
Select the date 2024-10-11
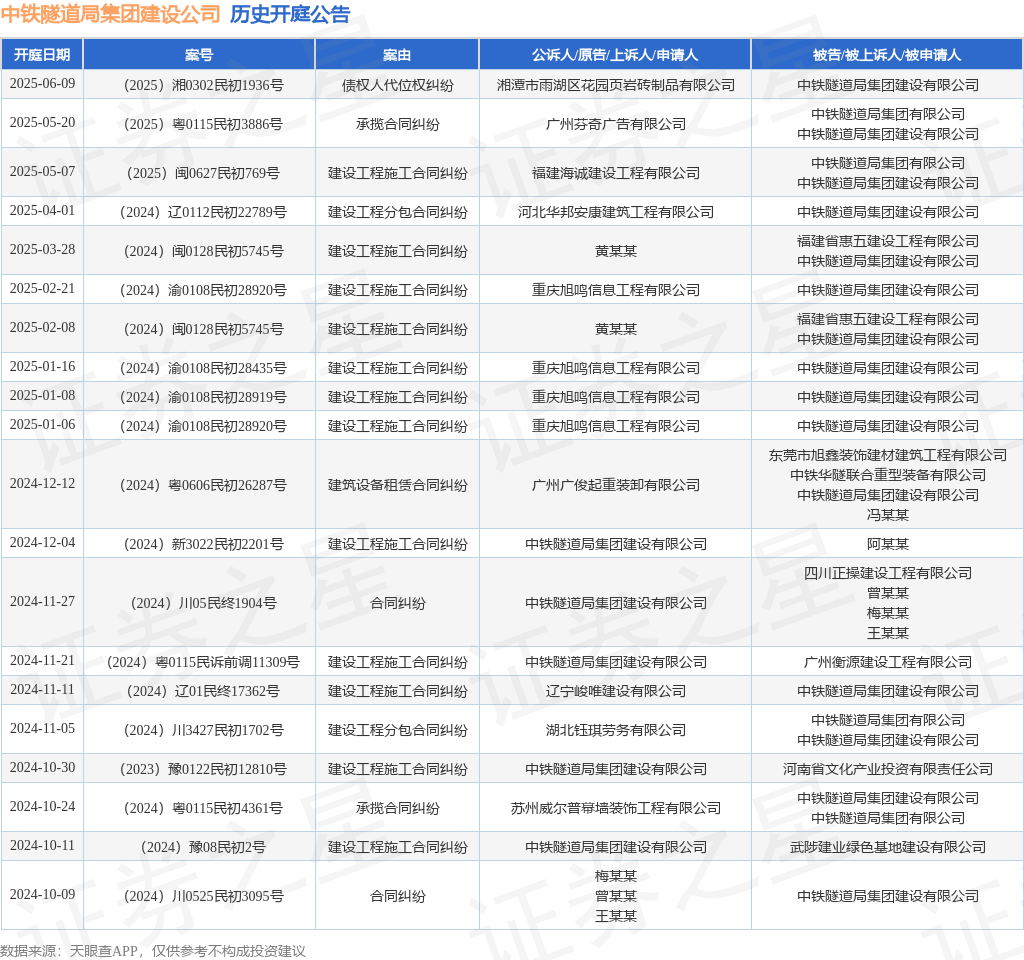[42, 846]
